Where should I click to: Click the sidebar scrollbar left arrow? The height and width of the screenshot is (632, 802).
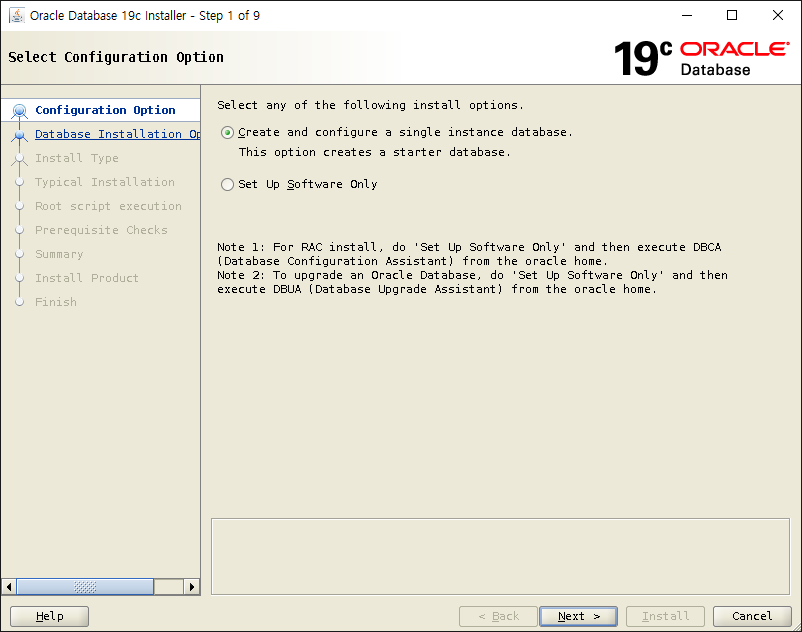coord(9,586)
